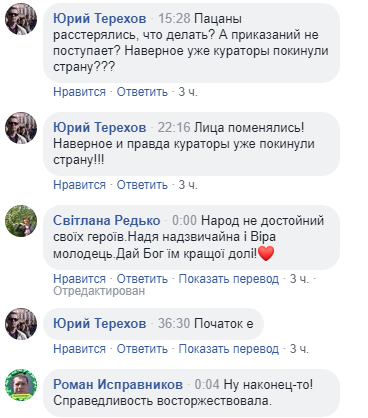The width and height of the screenshot is (368, 418).
Task: Click the 36:30 video timestamp link
Action: click(x=174, y=323)
